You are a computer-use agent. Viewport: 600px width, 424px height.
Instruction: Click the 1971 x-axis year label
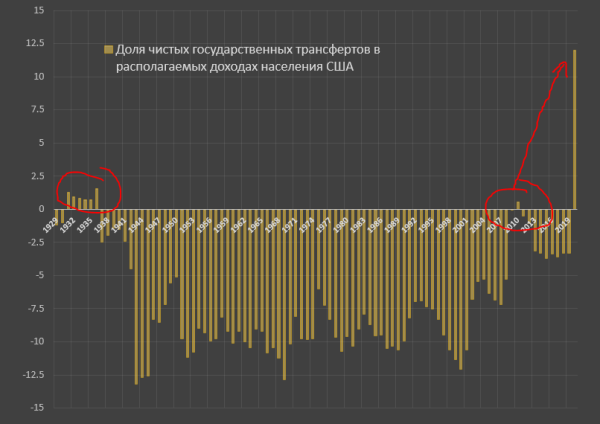[x=289, y=225]
